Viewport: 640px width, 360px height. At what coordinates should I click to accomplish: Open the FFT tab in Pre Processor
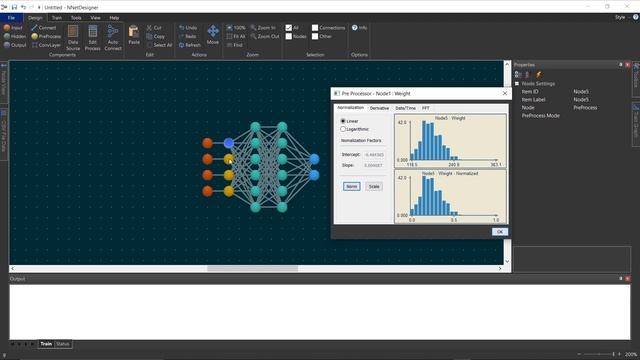(x=426, y=108)
